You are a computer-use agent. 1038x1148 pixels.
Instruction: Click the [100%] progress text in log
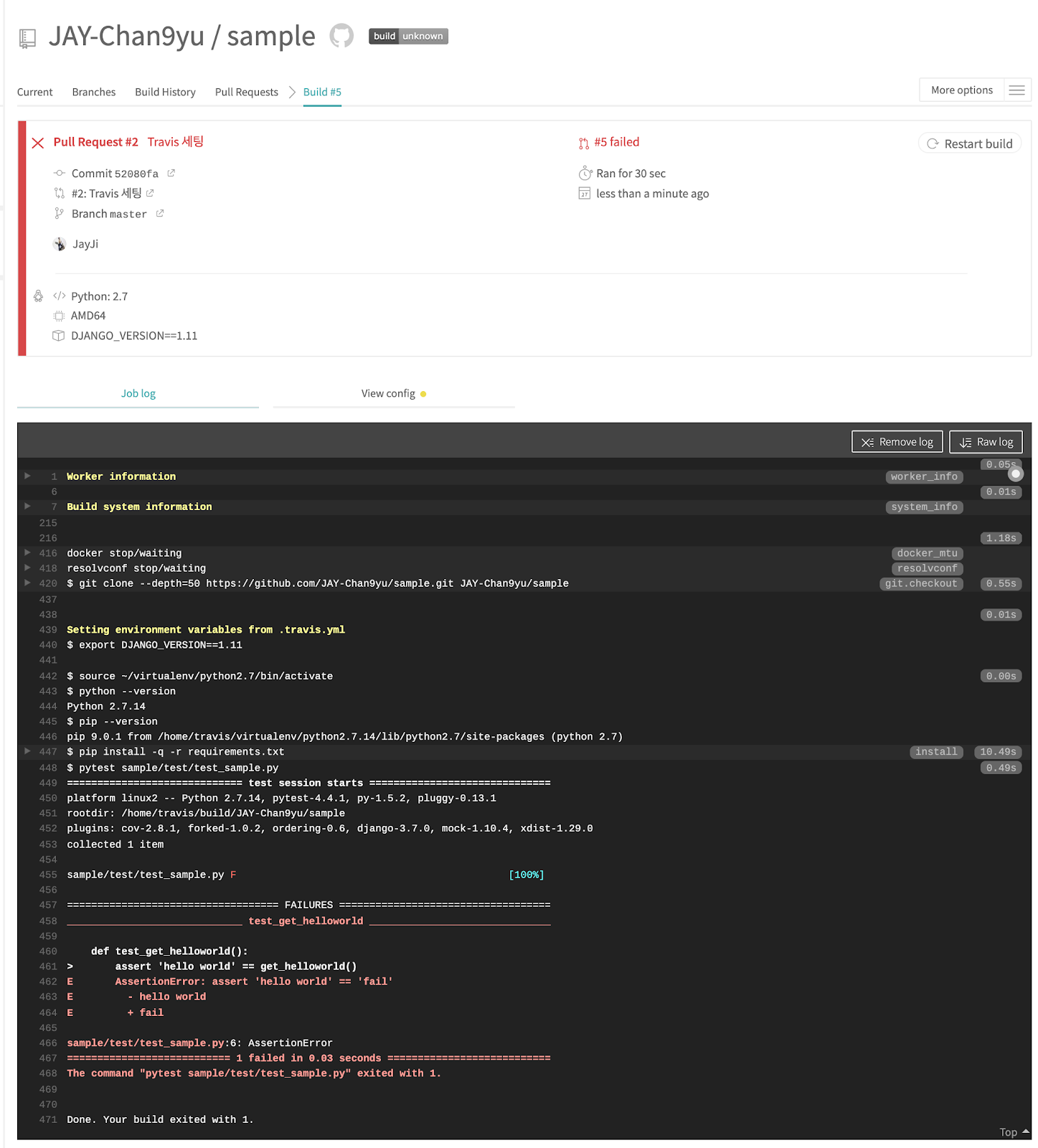click(x=527, y=875)
